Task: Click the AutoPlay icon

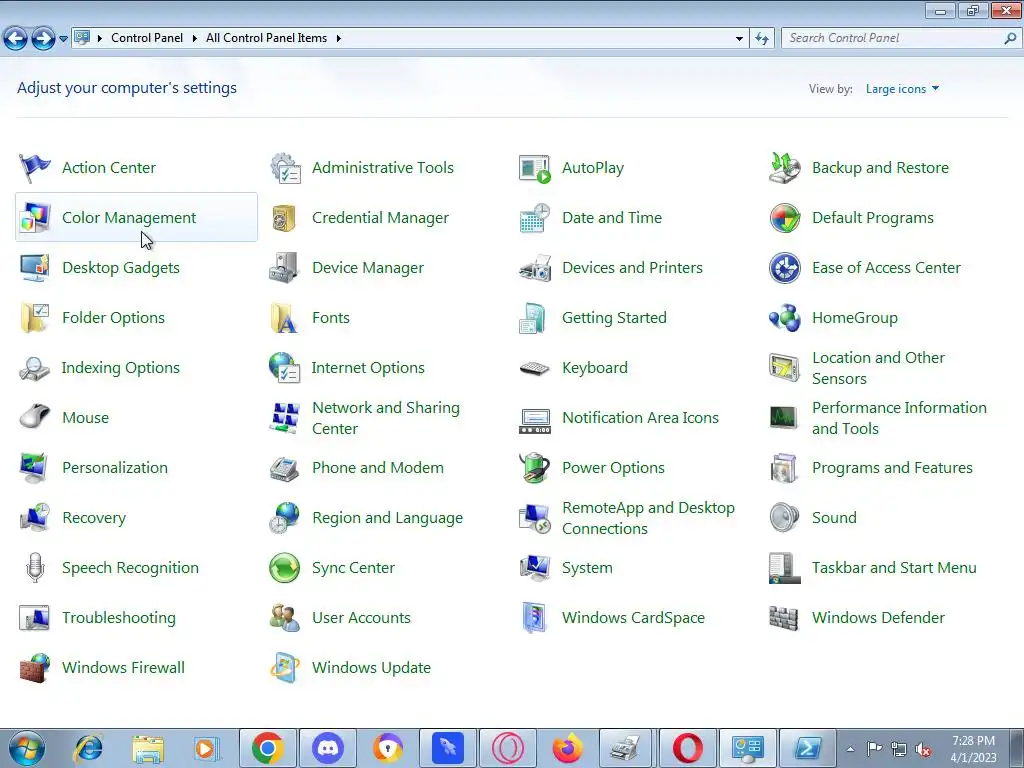Action: [x=535, y=168]
